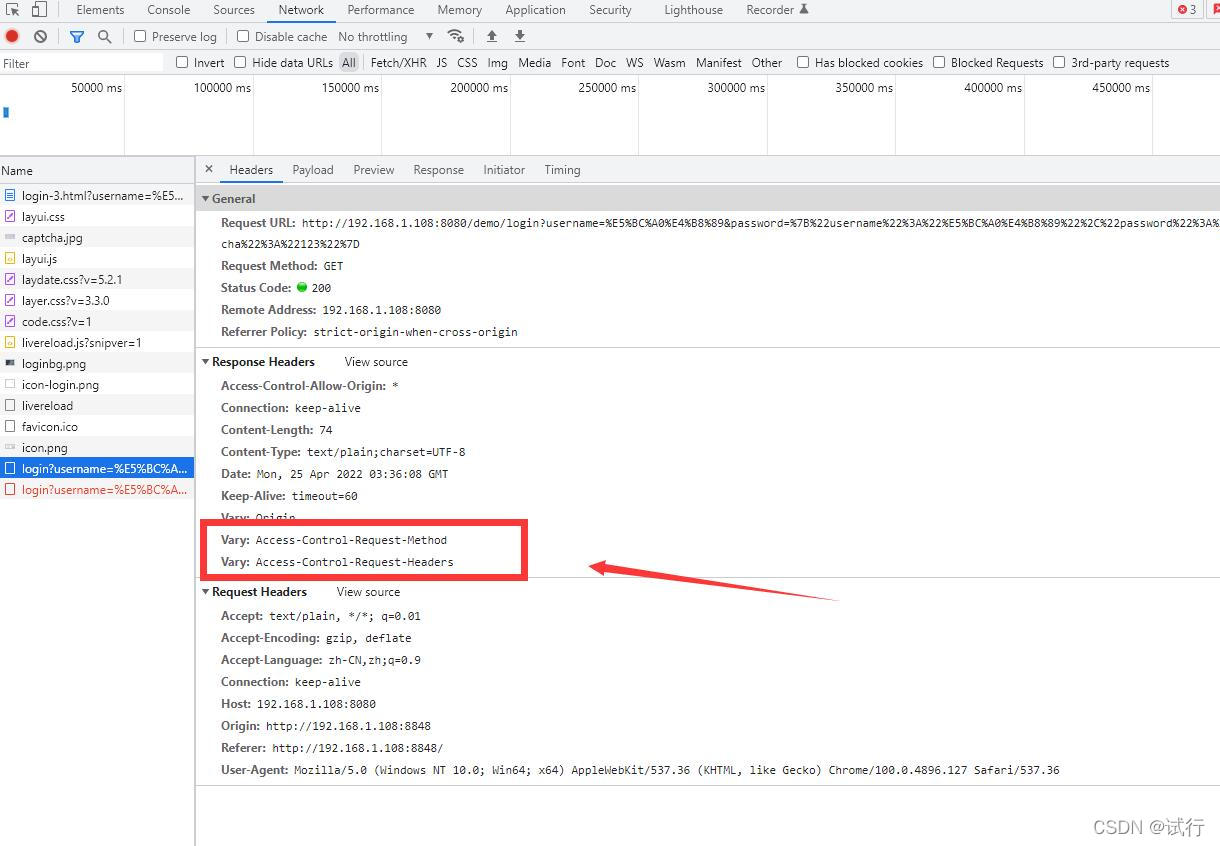1220x846 pixels.
Task: View source of Request Headers
Action: click(368, 591)
